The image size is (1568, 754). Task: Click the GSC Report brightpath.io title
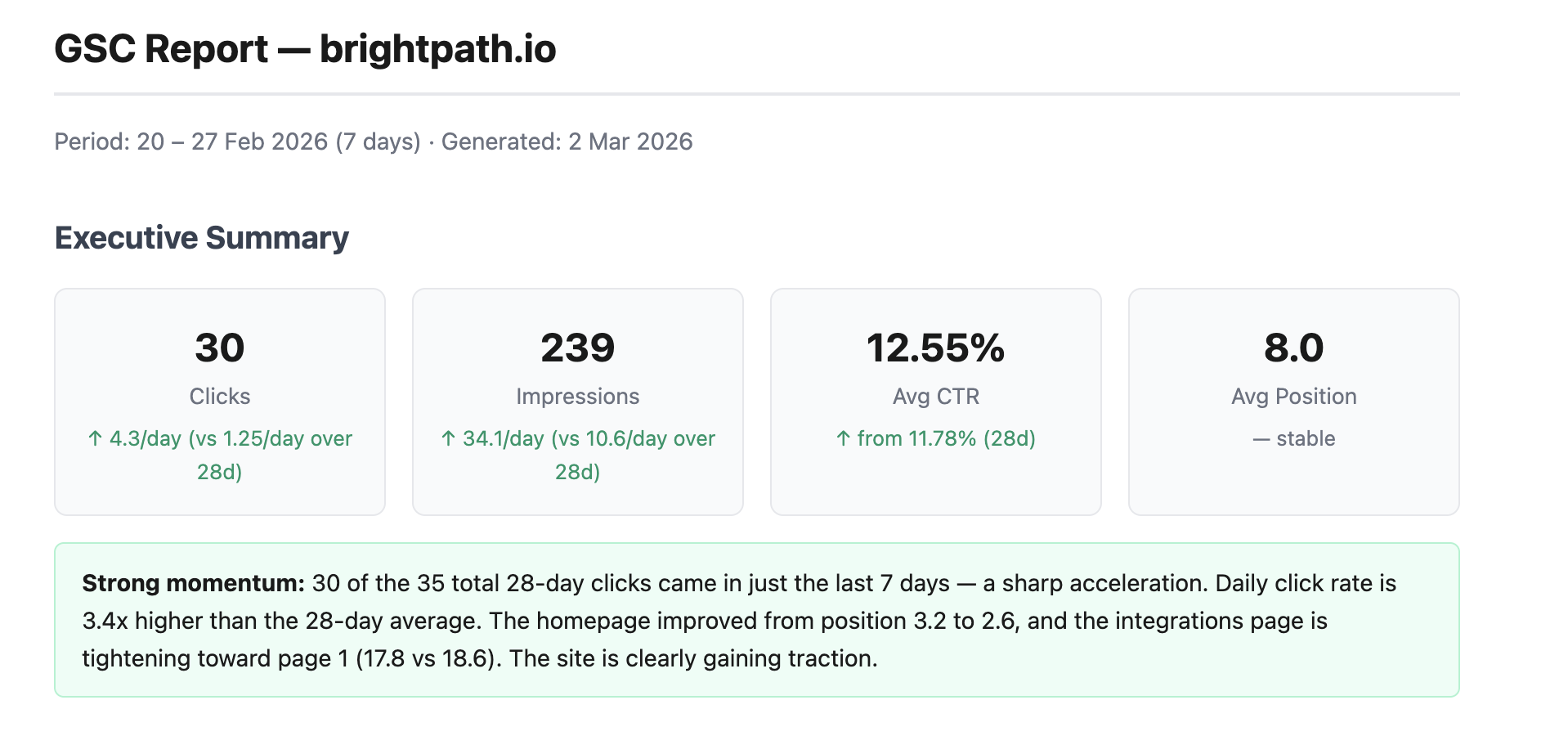[305, 49]
